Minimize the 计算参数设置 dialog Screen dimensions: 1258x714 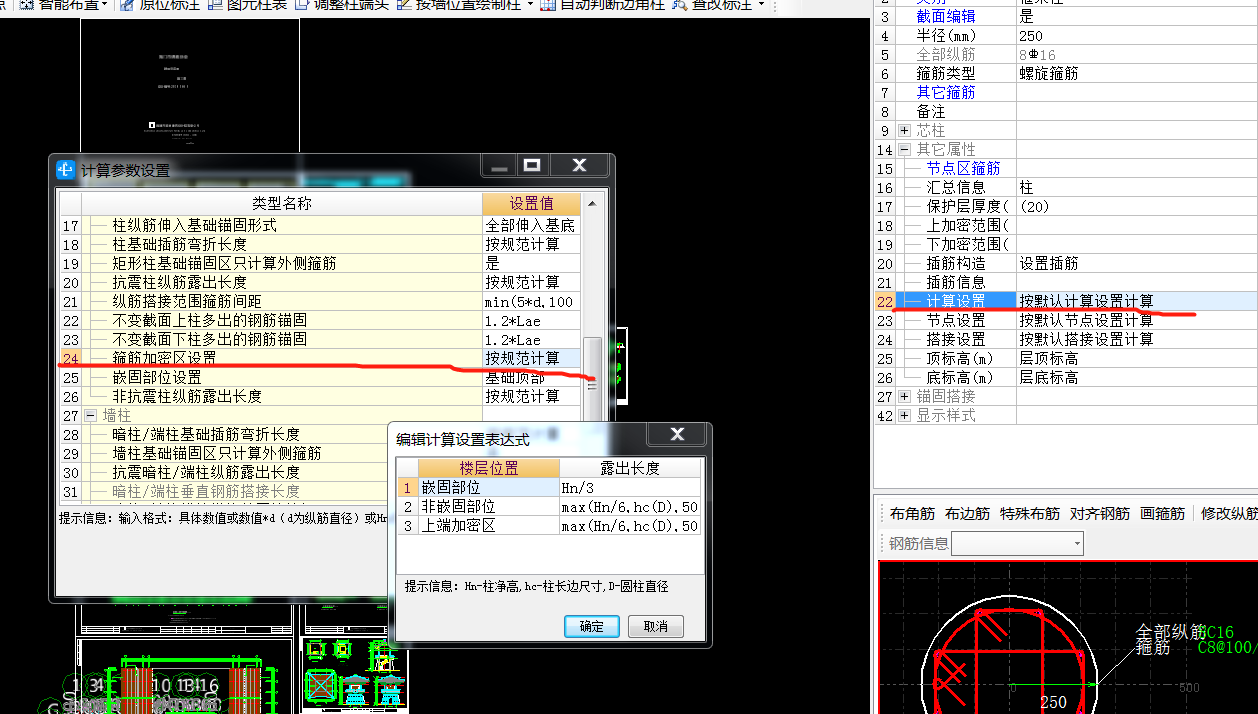point(499,166)
